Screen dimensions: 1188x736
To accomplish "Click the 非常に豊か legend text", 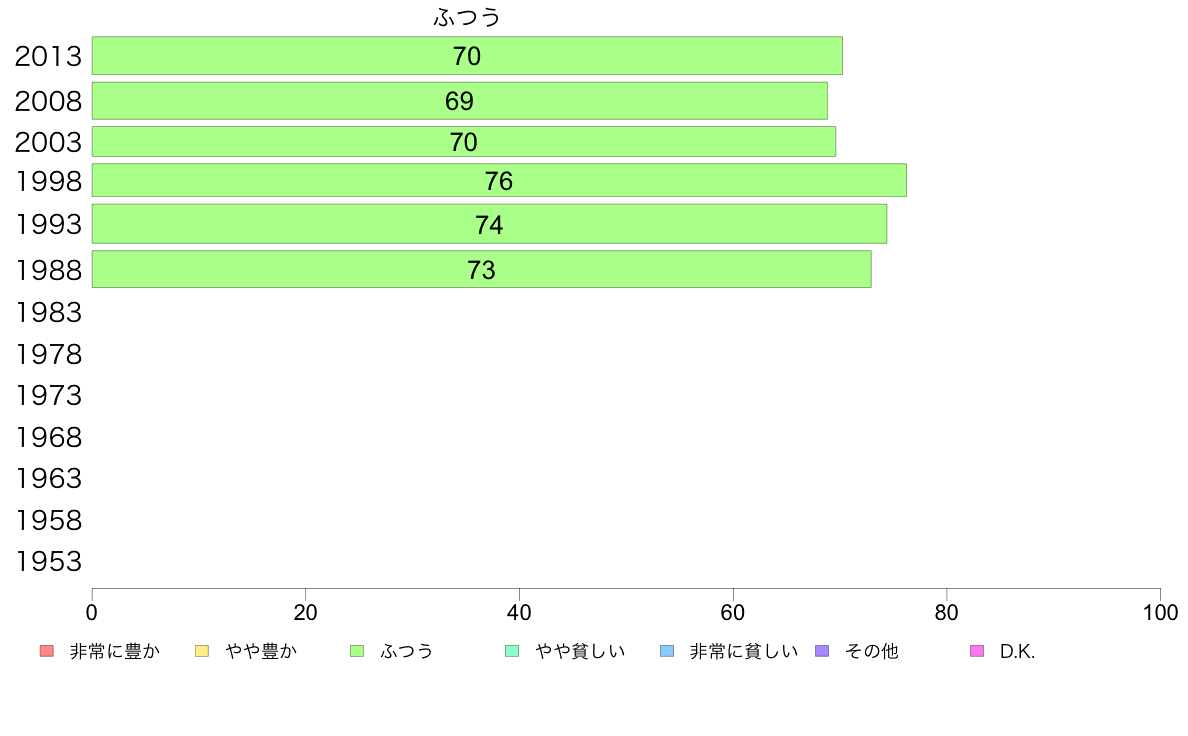I will tap(114, 651).
